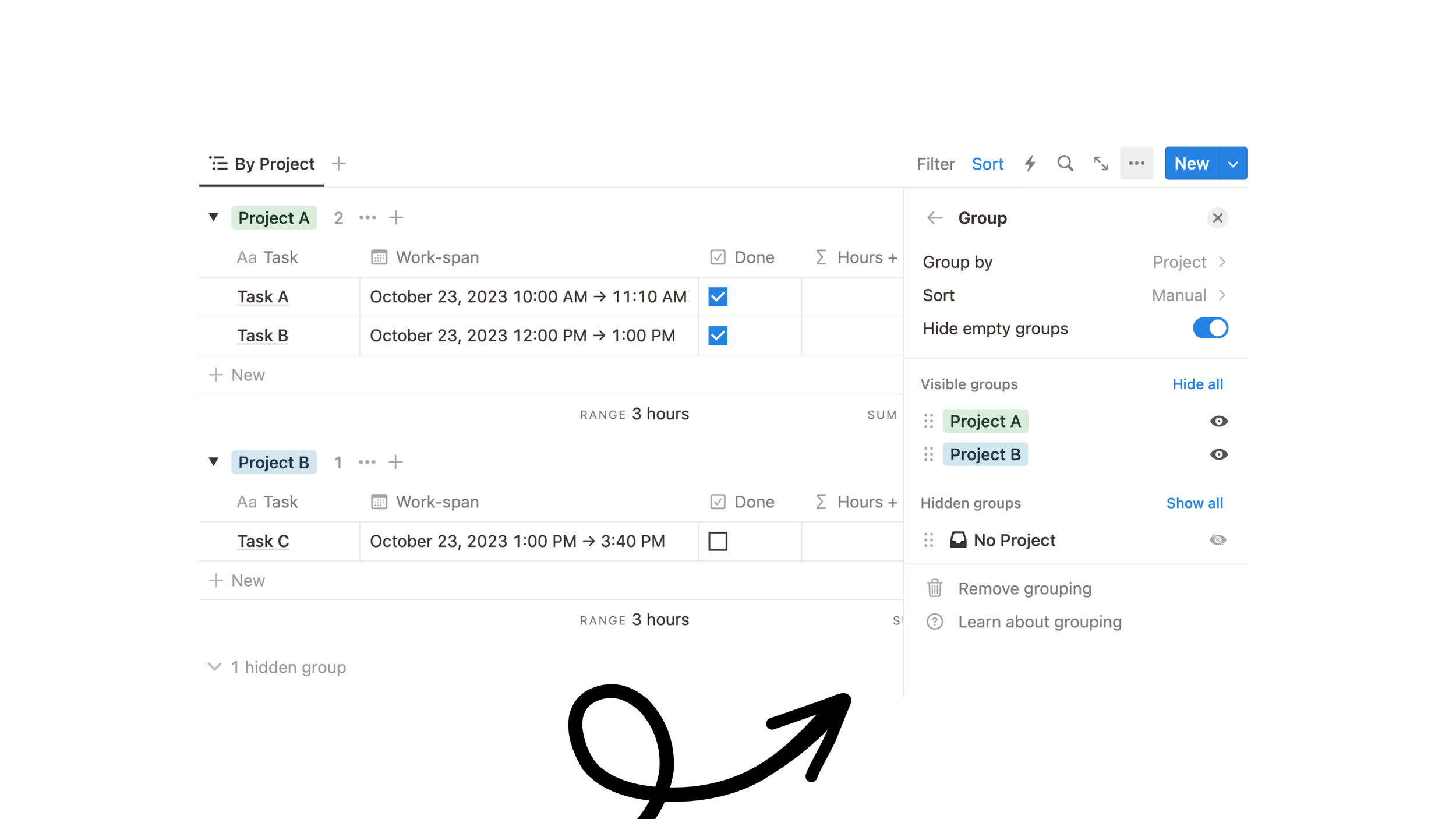This screenshot has width=1456, height=819.
Task: Open Task A from the table
Action: [x=263, y=296]
